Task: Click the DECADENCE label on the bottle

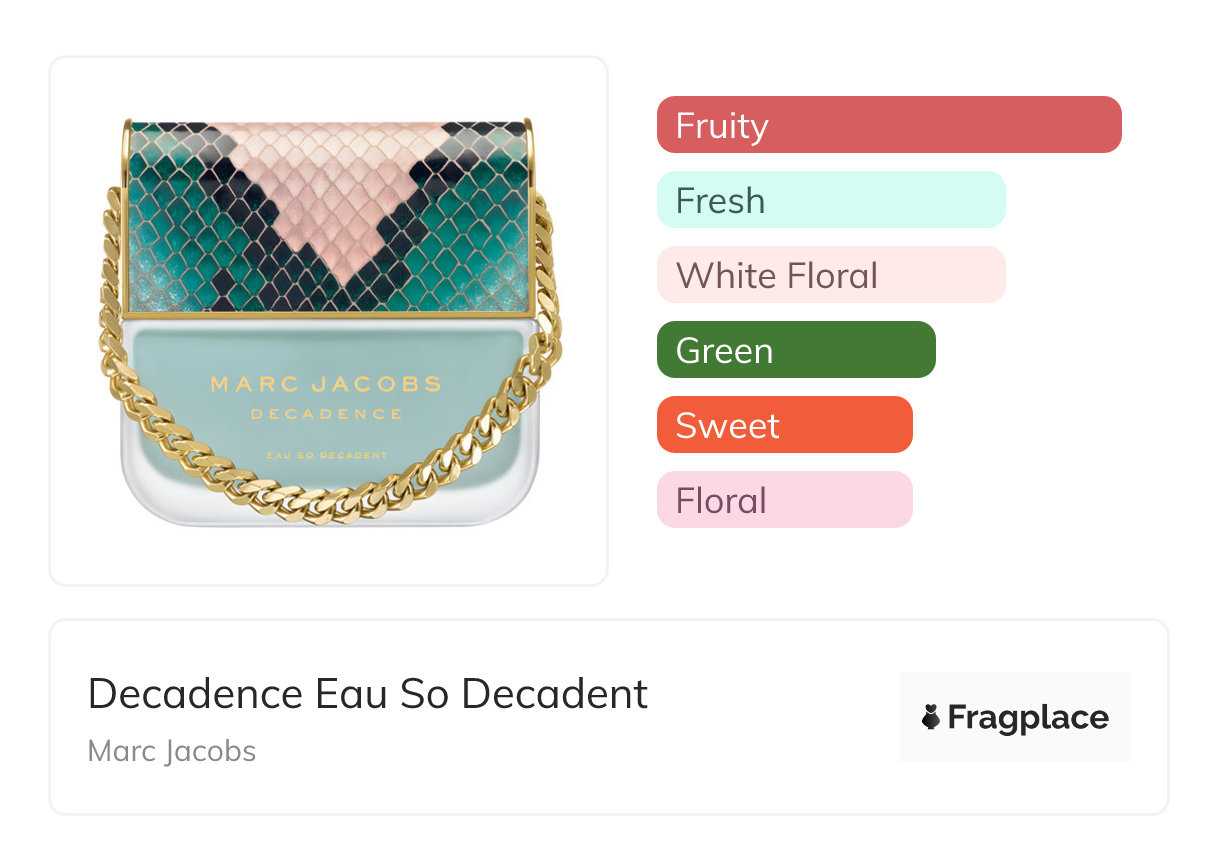Action: 326,413
